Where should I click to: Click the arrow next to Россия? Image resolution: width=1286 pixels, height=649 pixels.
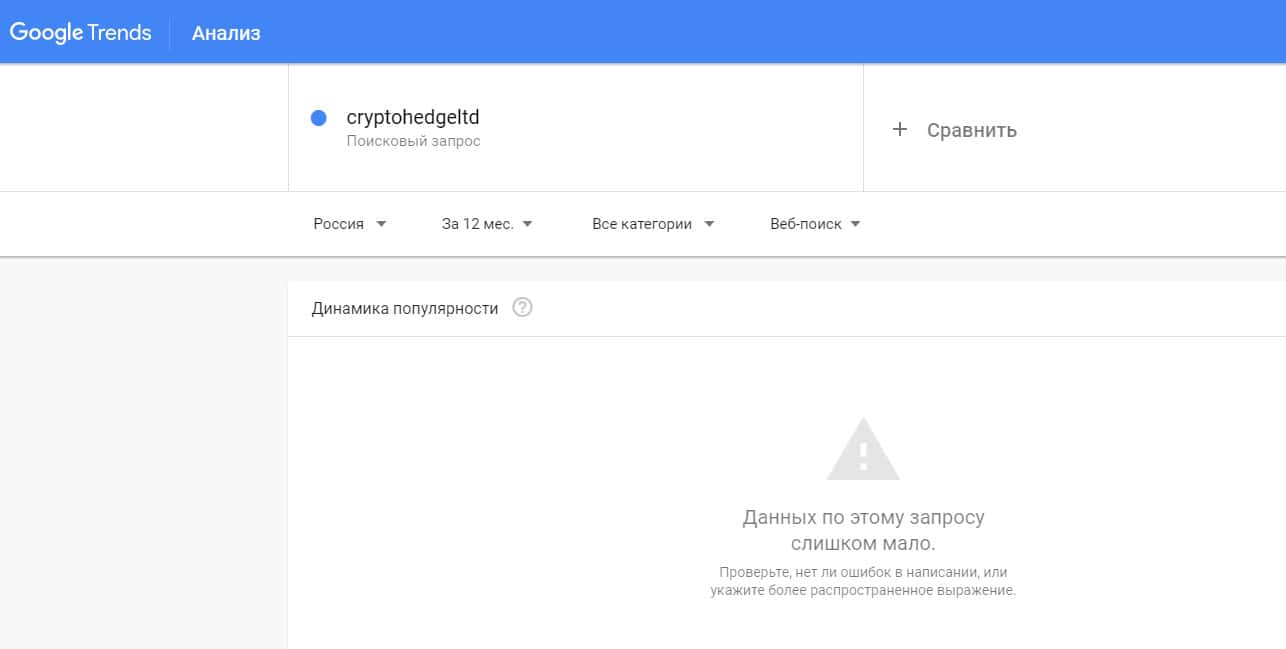coord(381,224)
